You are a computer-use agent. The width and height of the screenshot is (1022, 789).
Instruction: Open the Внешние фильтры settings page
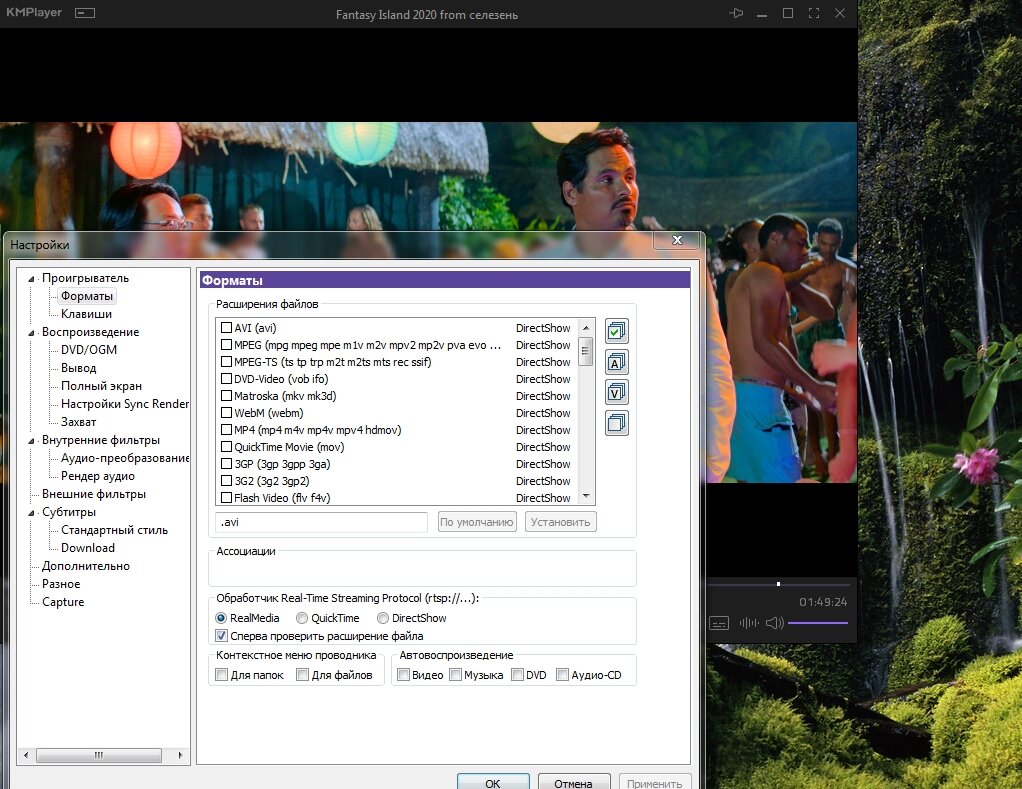pos(94,494)
